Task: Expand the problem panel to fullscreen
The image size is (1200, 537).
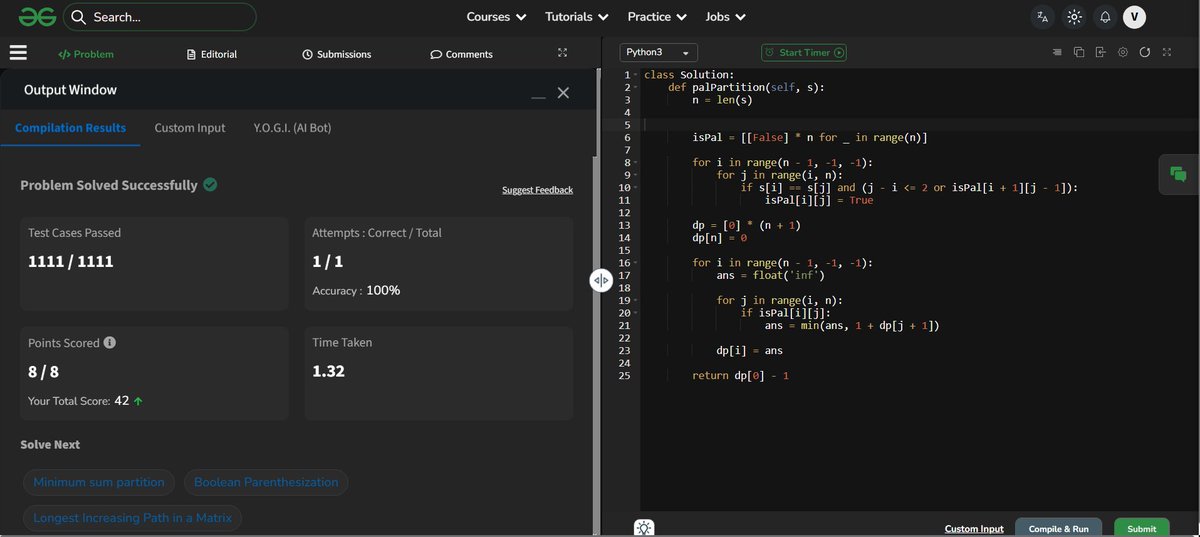Action: pos(562,53)
